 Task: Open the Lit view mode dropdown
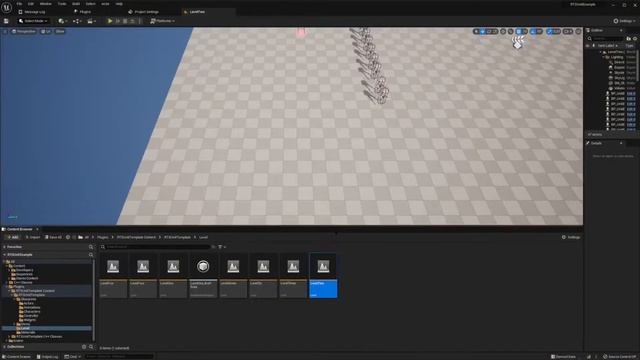pos(46,31)
